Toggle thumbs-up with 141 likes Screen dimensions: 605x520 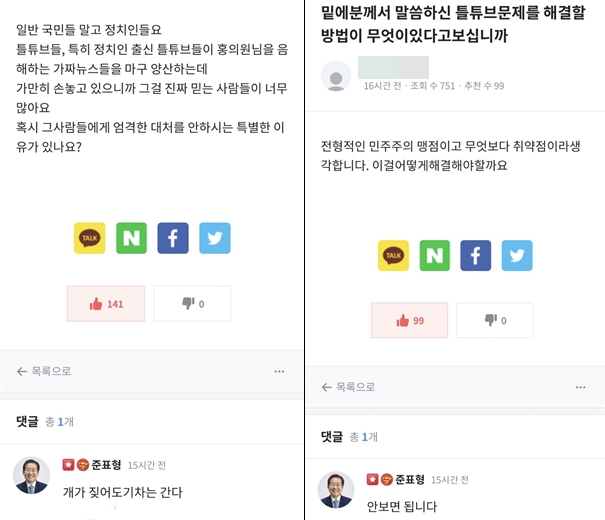106,304
